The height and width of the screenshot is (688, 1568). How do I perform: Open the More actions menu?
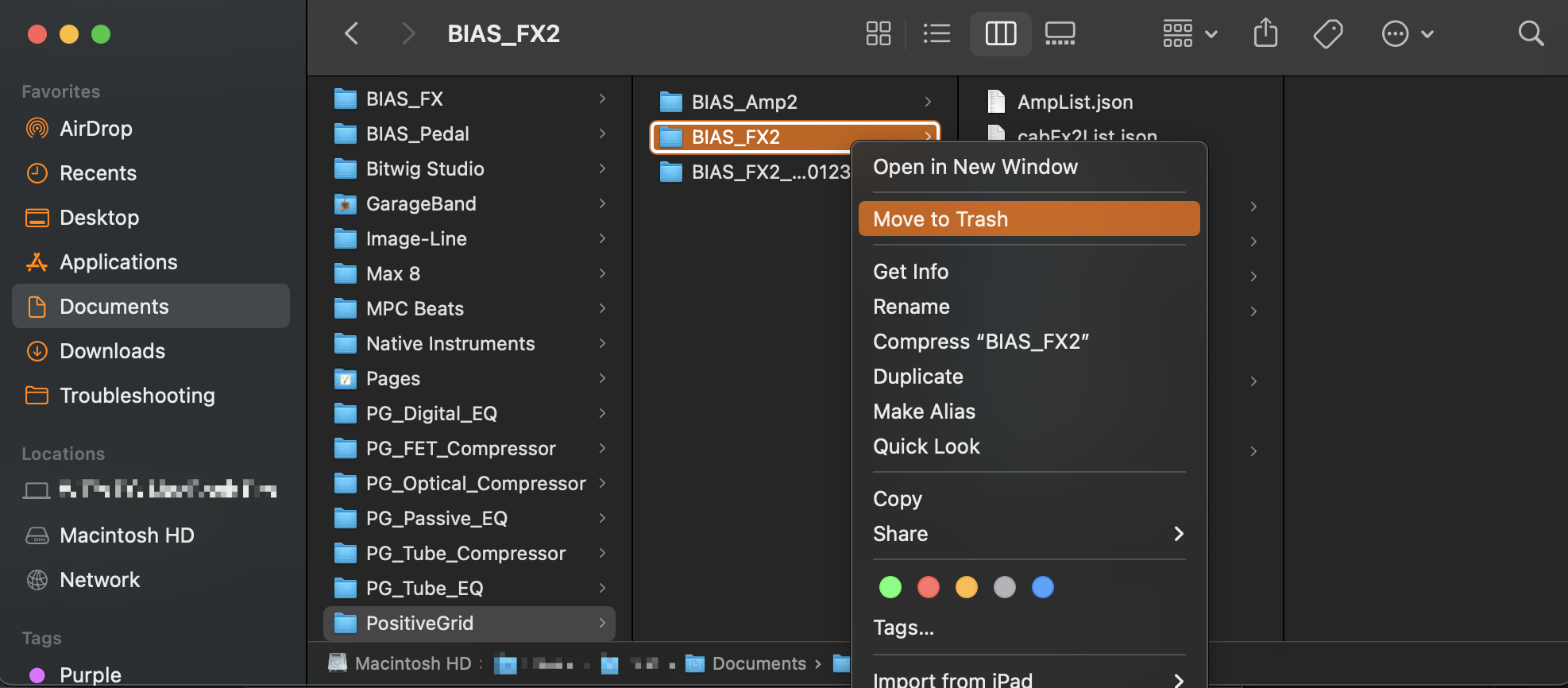pos(1407,33)
